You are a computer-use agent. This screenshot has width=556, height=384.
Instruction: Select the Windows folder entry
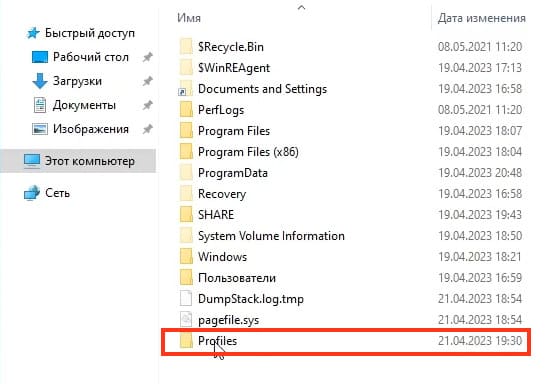222,257
